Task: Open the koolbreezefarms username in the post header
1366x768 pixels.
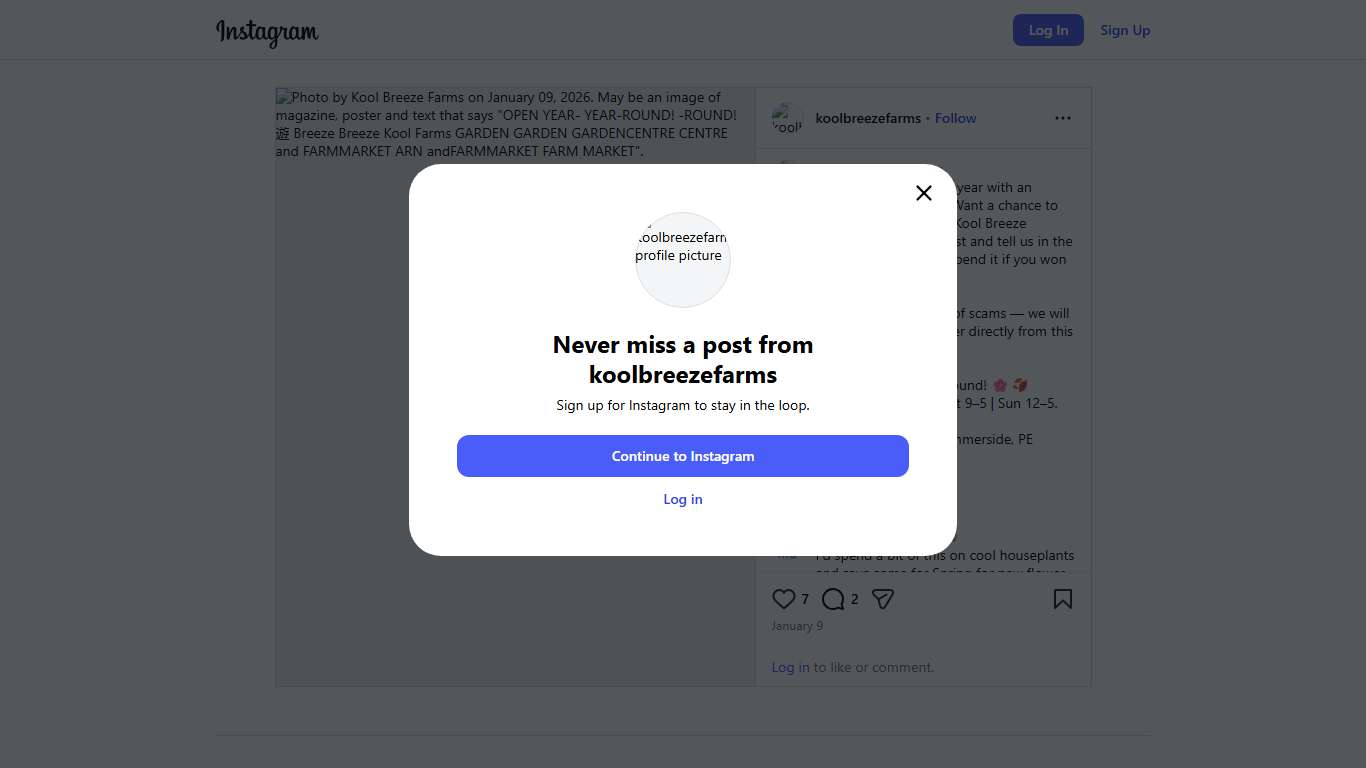Action: coord(868,118)
